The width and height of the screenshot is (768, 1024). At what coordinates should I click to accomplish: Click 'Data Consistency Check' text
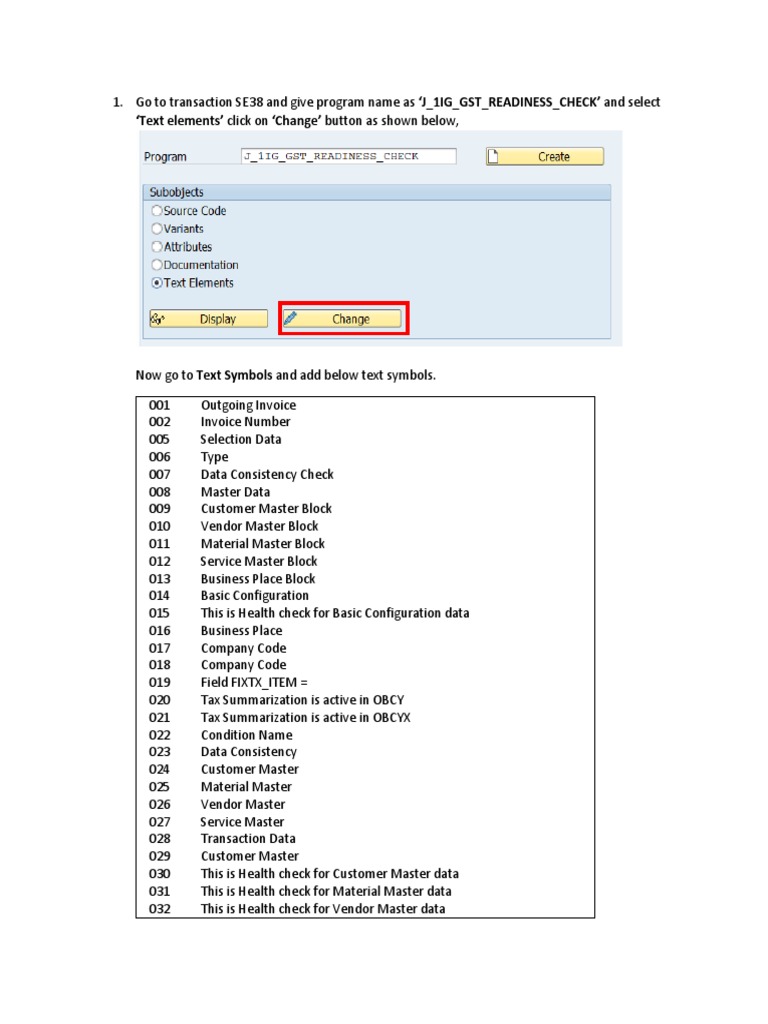[x=267, y=475]
